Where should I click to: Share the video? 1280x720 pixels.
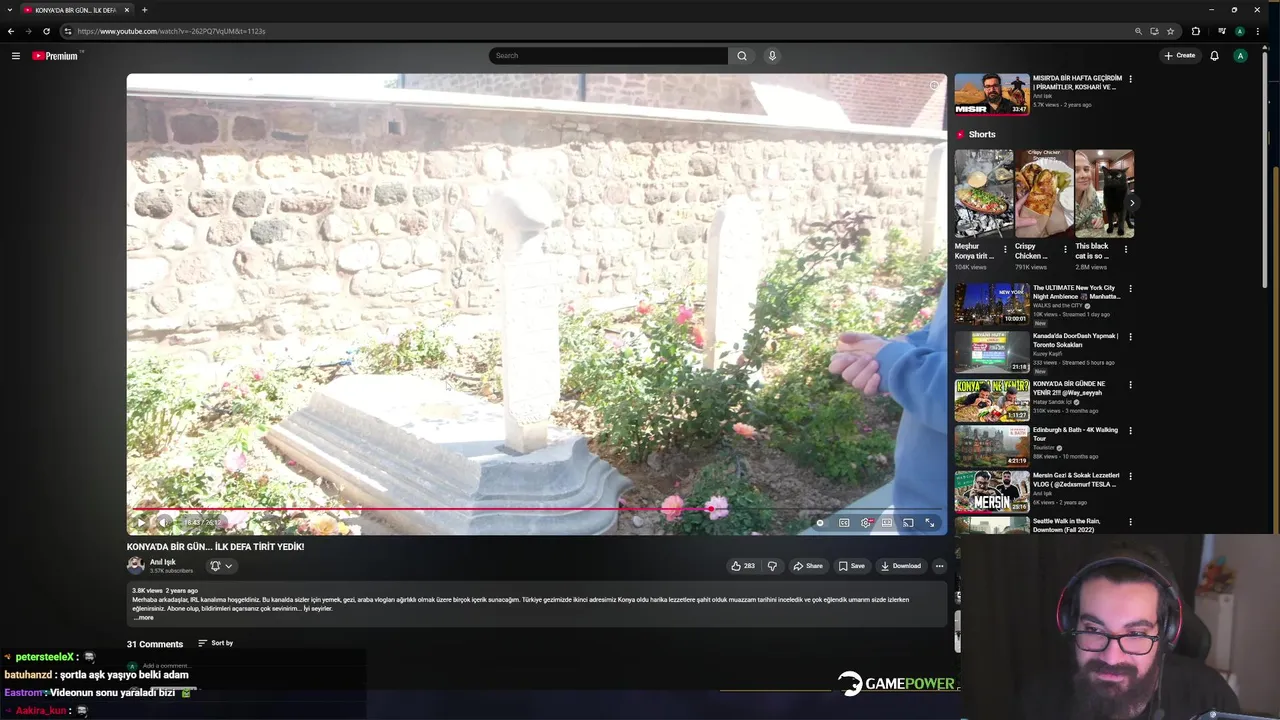click(x=808, y=566)
